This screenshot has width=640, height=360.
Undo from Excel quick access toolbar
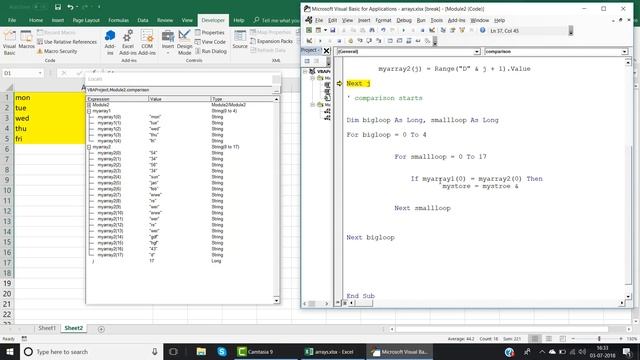click(70, 7)
